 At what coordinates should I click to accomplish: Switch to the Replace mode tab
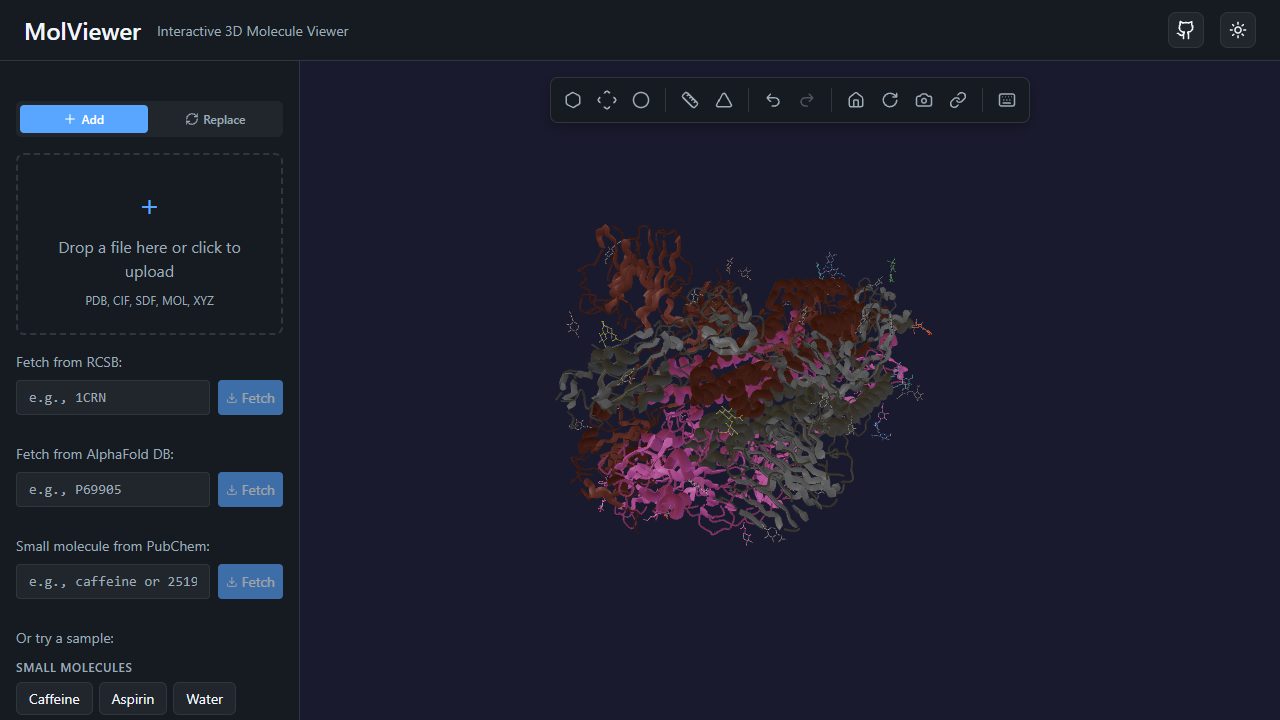pos(215,119)
